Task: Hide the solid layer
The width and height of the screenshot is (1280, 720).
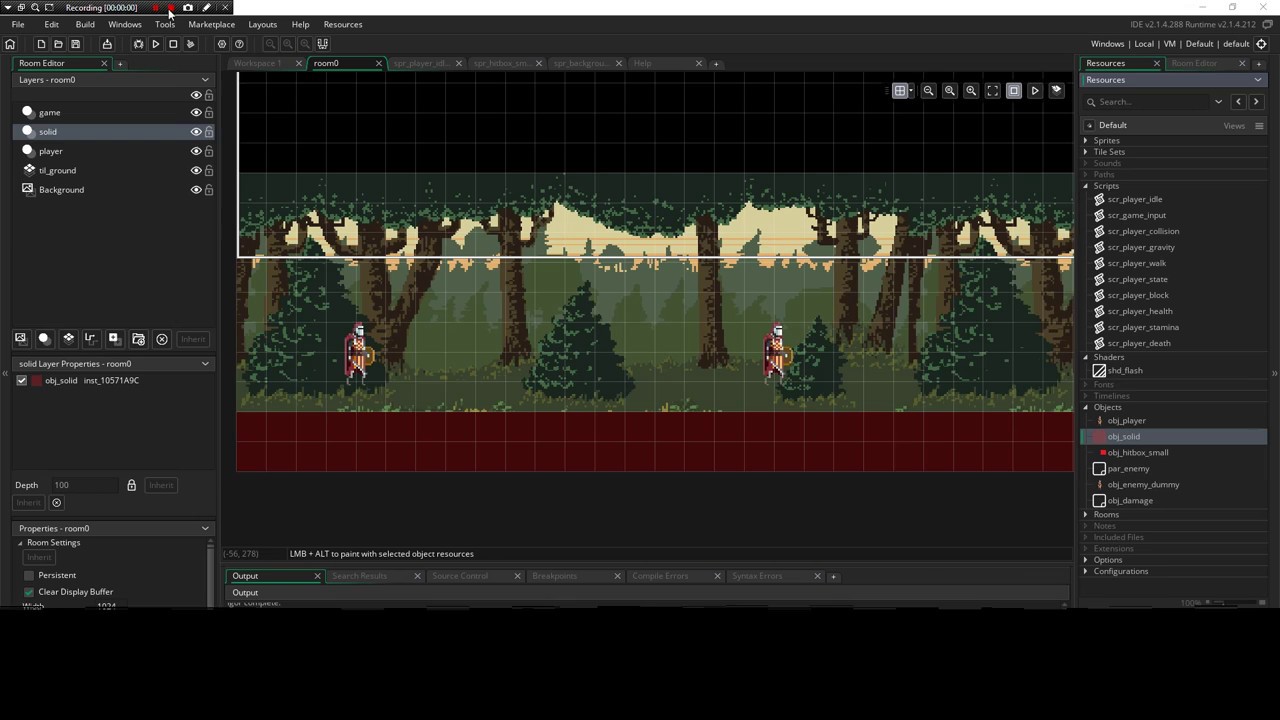Action: (x=196, y=132)
